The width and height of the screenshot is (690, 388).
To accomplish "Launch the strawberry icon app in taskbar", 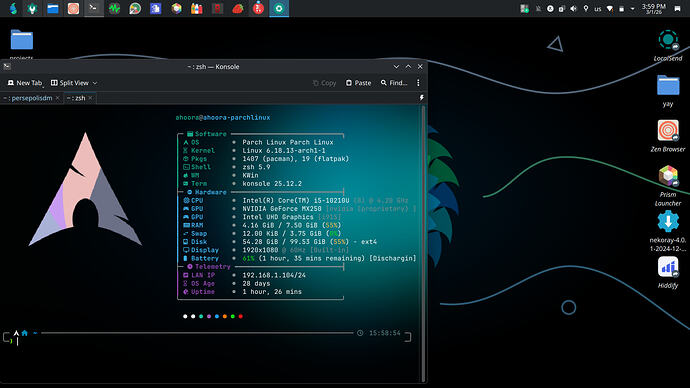I will coord(238,8).
